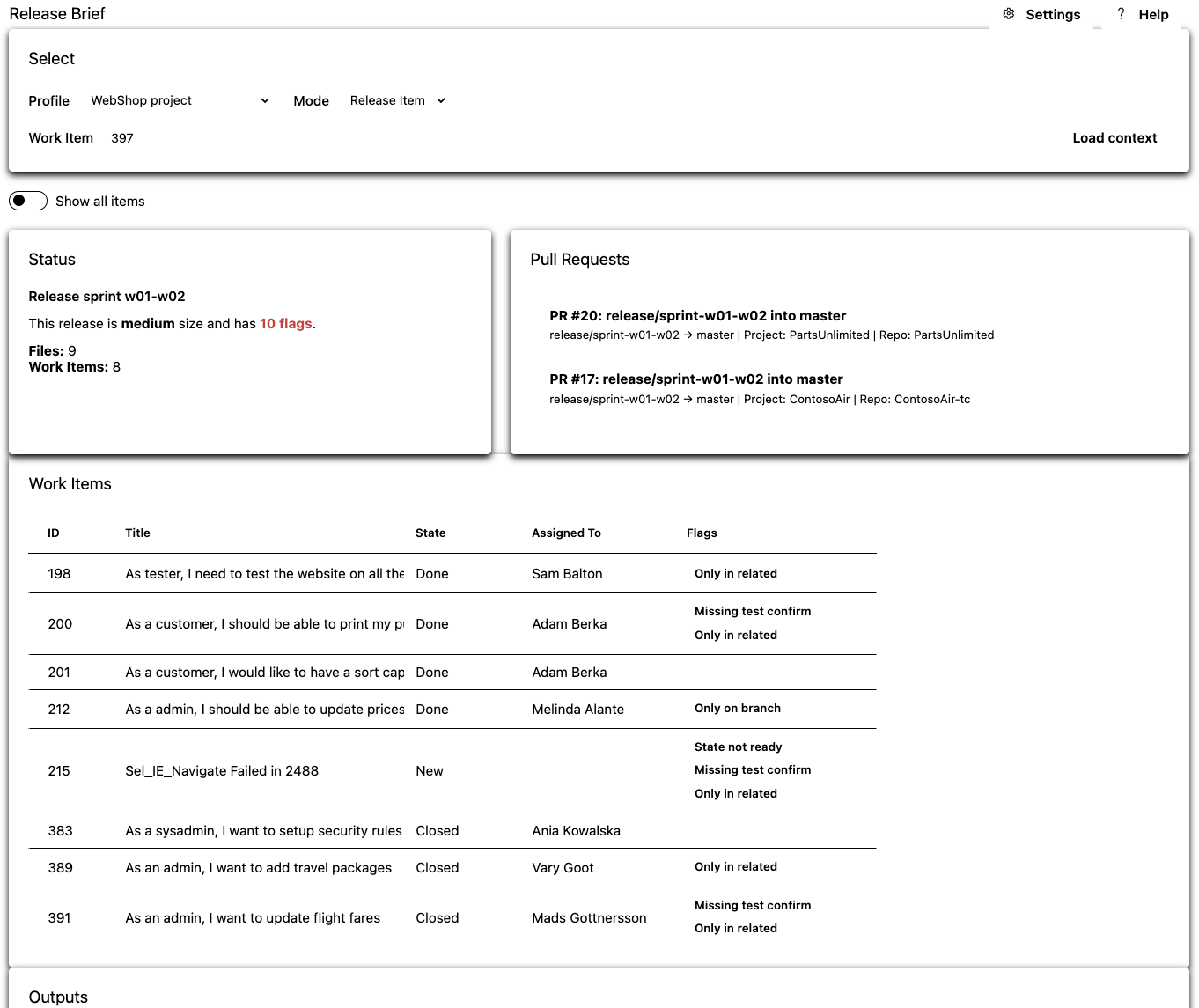
Task: Click the Assigned To column header
Action: (566, 533)
